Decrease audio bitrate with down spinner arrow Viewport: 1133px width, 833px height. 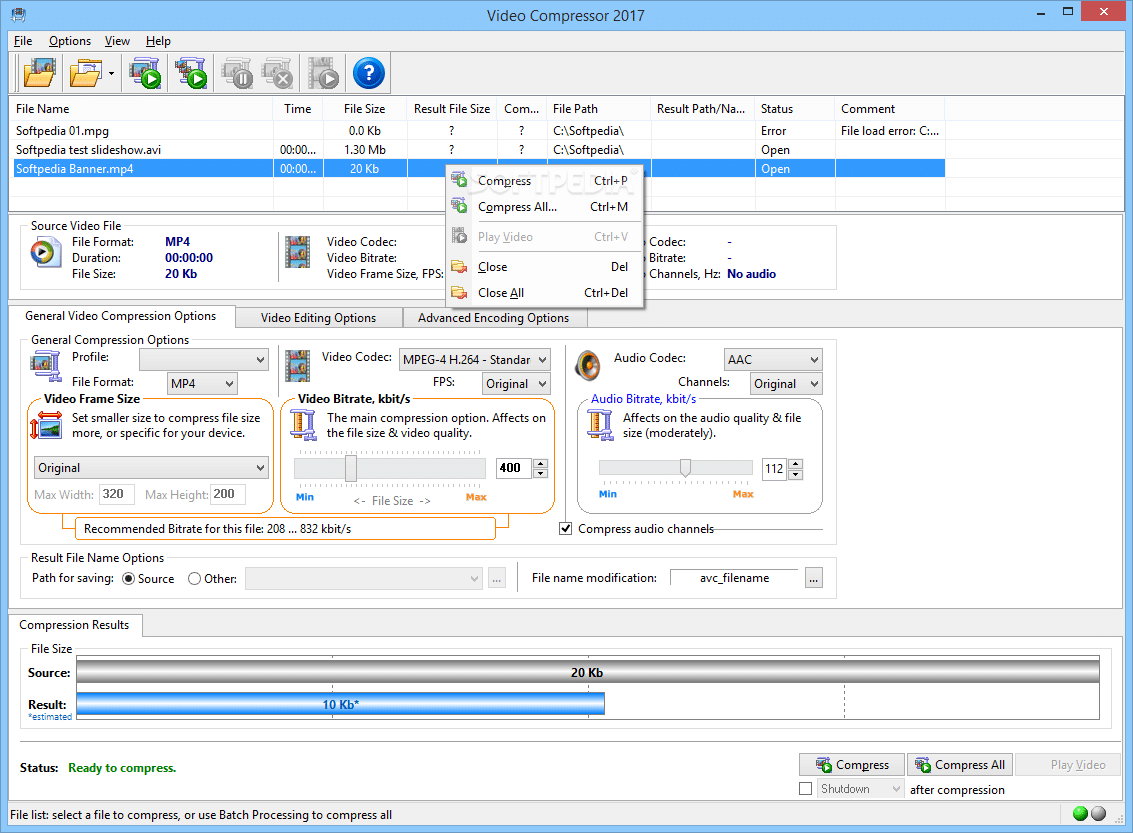pyautogui.click(x=796, y=474)
